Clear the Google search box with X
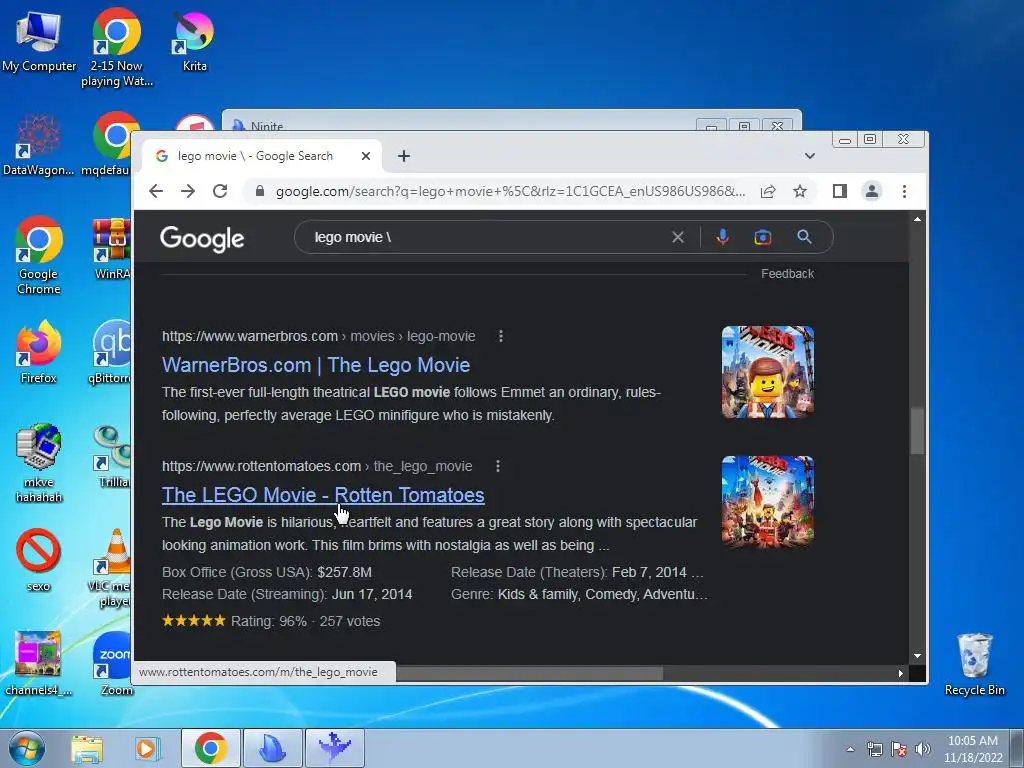The height and width of the screenshot is (768, 1024). [x=678, y=237]
